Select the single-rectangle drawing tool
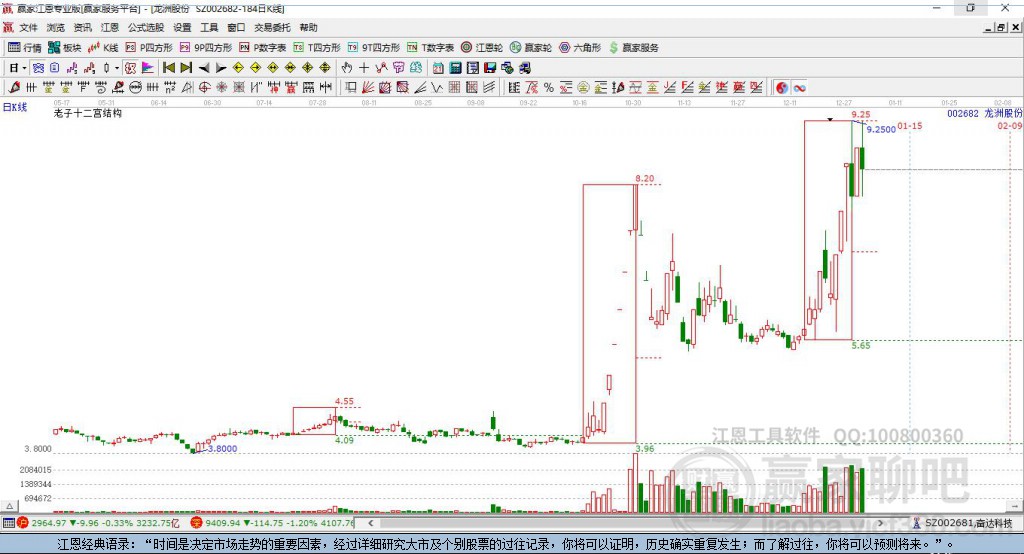The image size is (1024, 554). (351, 88)
